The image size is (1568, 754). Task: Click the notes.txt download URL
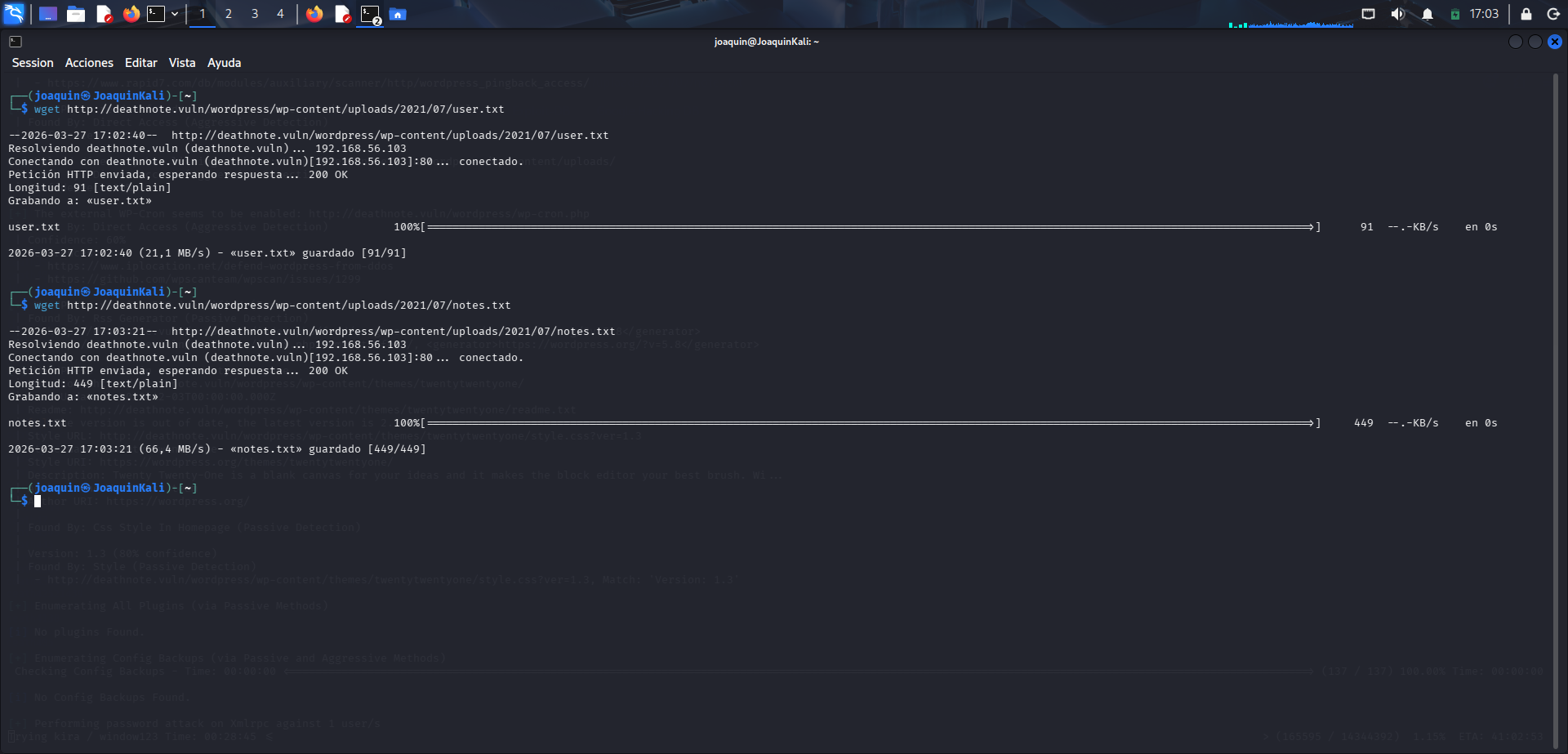pos(289,305)
